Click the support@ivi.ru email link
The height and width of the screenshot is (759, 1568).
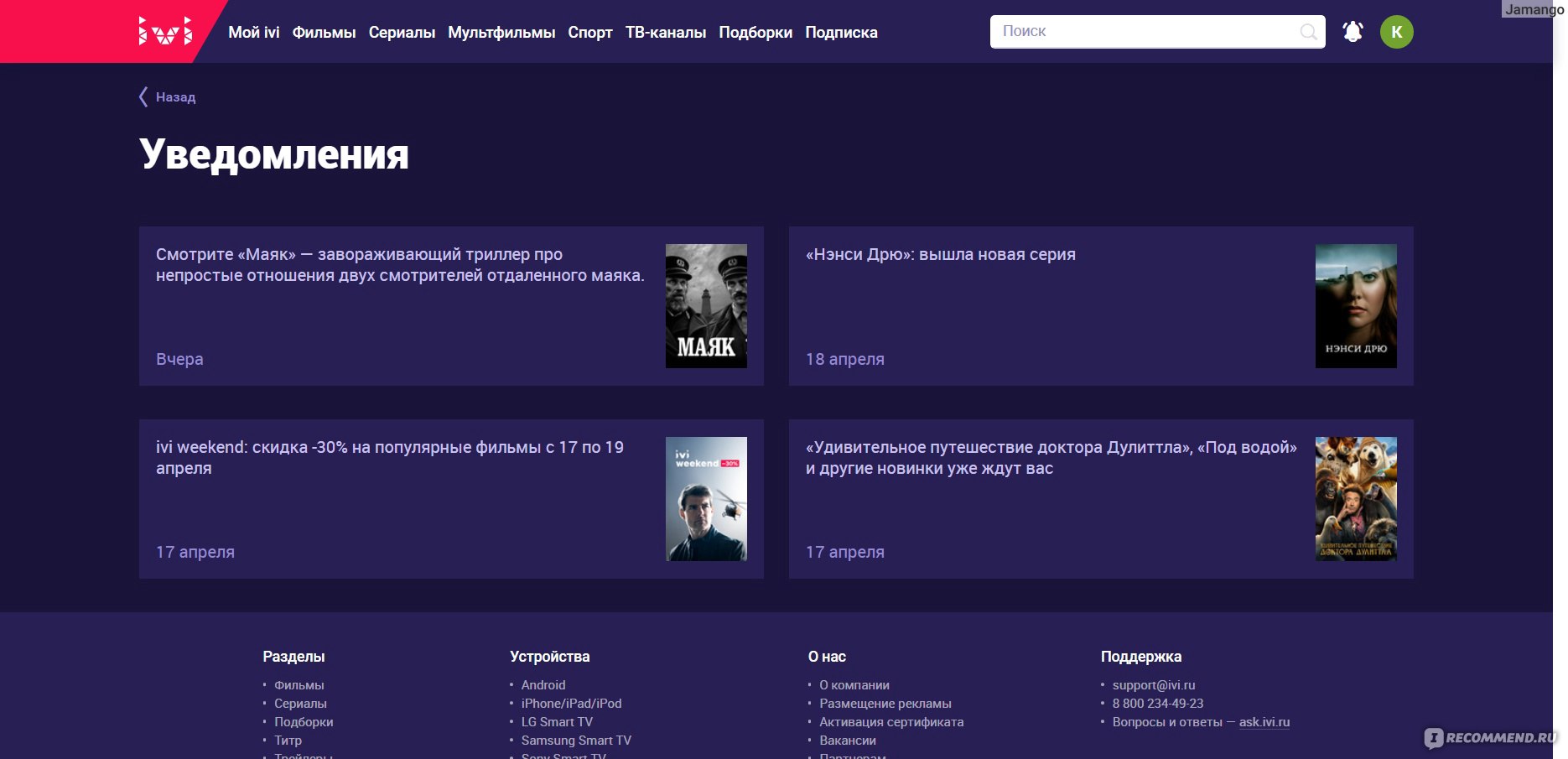(1154, 685)
